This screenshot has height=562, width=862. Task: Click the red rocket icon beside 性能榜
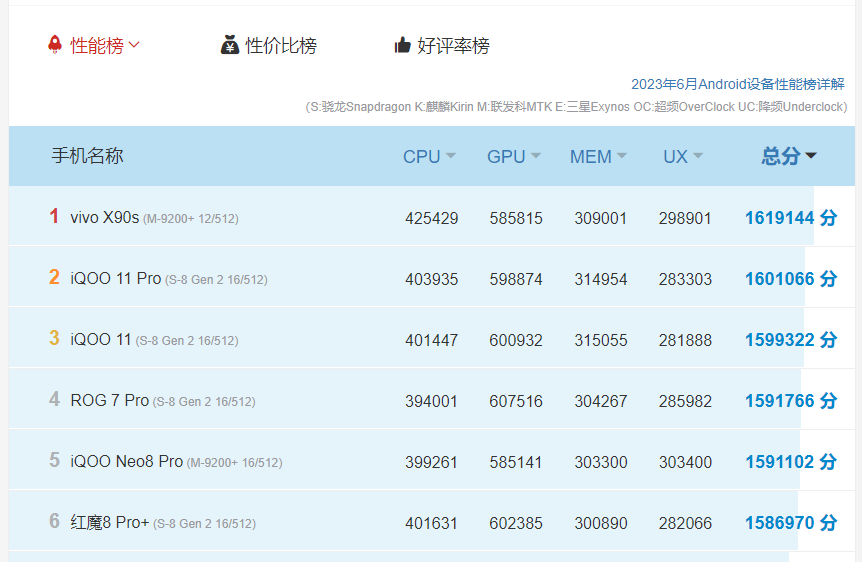click(x=55, y=44)
